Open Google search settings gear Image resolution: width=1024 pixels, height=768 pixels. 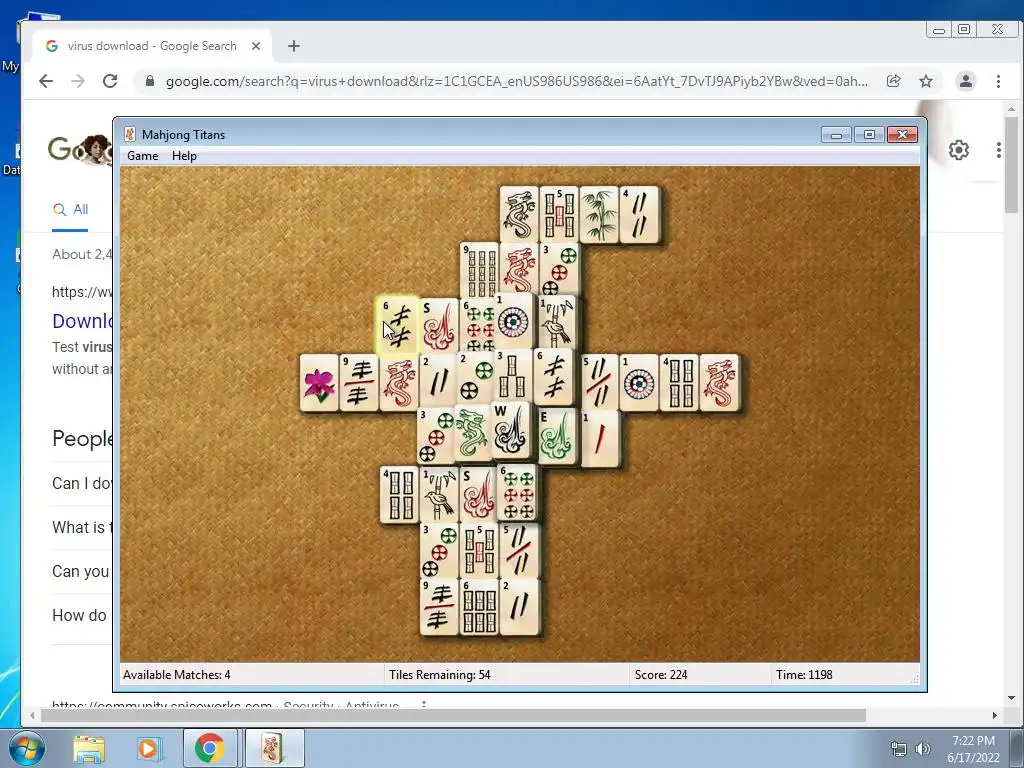[959, 150]
